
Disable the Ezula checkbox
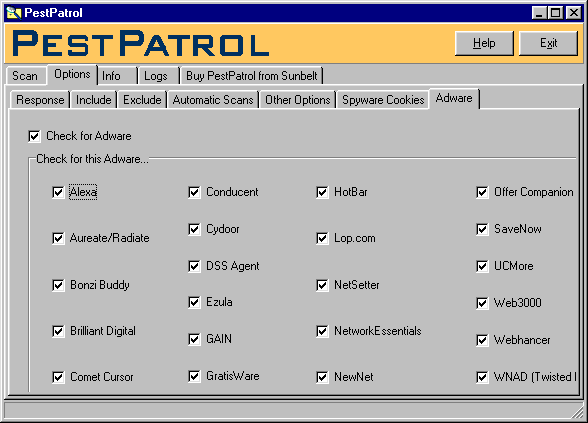point(194,302)
